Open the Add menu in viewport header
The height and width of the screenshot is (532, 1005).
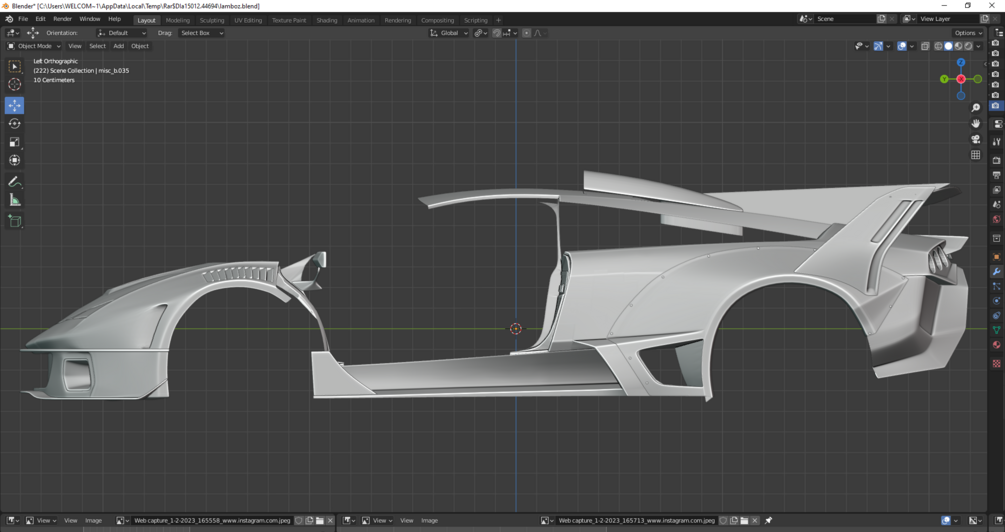pos(118,46)
